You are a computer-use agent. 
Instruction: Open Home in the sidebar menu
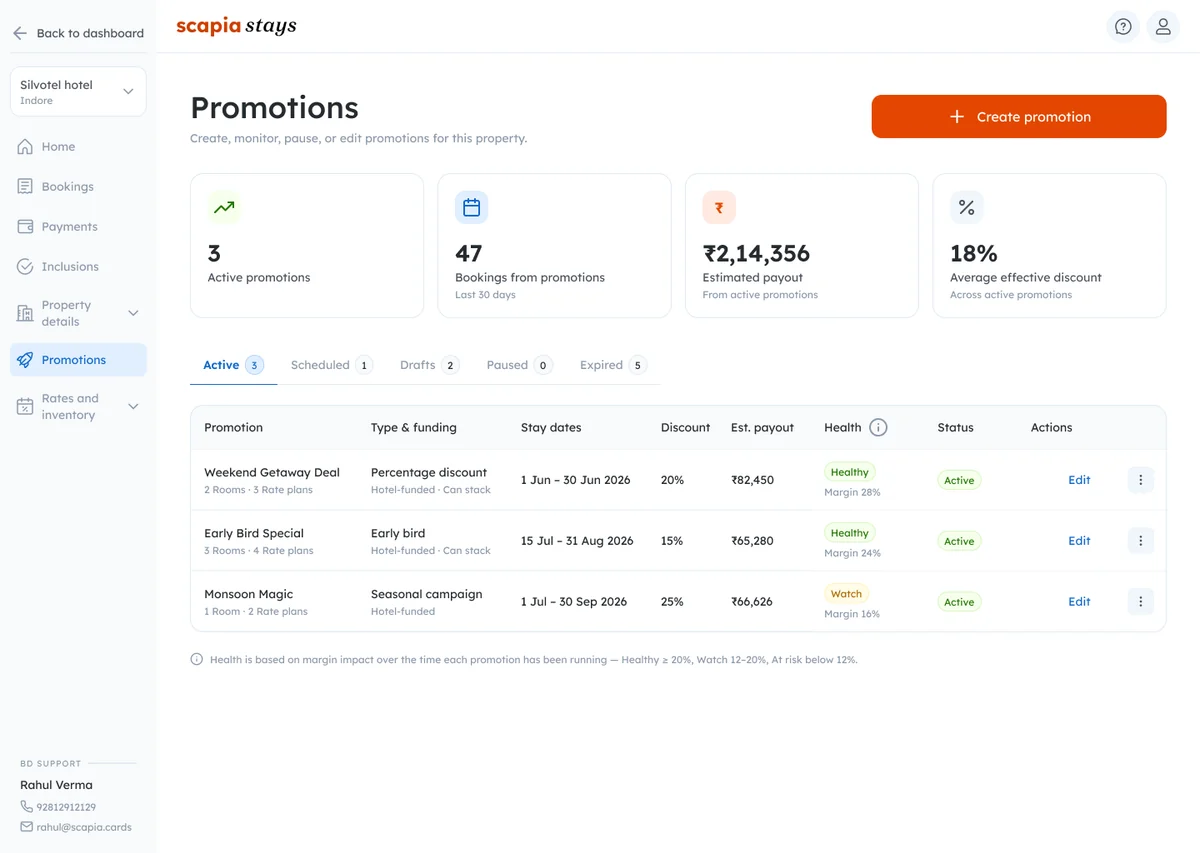(78, 147)
